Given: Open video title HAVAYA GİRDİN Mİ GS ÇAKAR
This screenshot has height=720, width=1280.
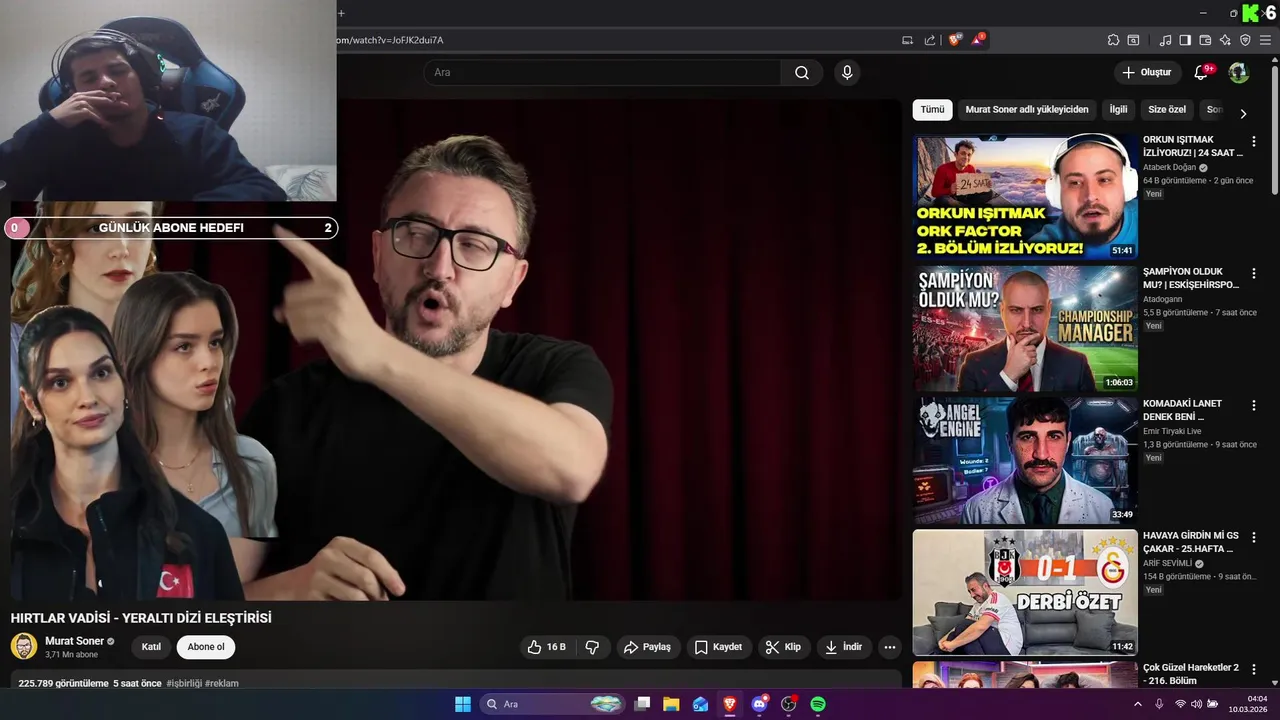Looking at the screenshot, I should [1191, 542].
